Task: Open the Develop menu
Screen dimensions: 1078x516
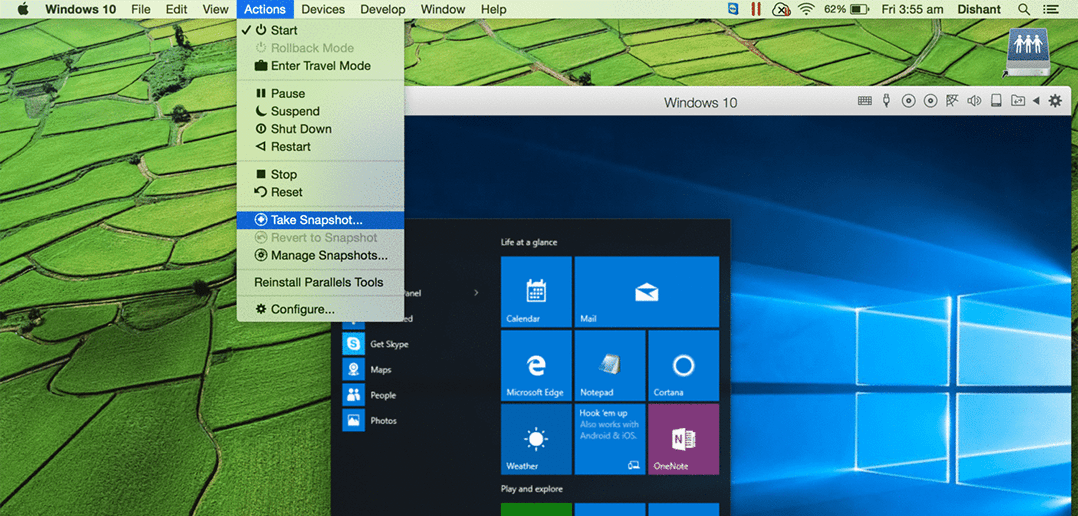Action: click(383, 9)
